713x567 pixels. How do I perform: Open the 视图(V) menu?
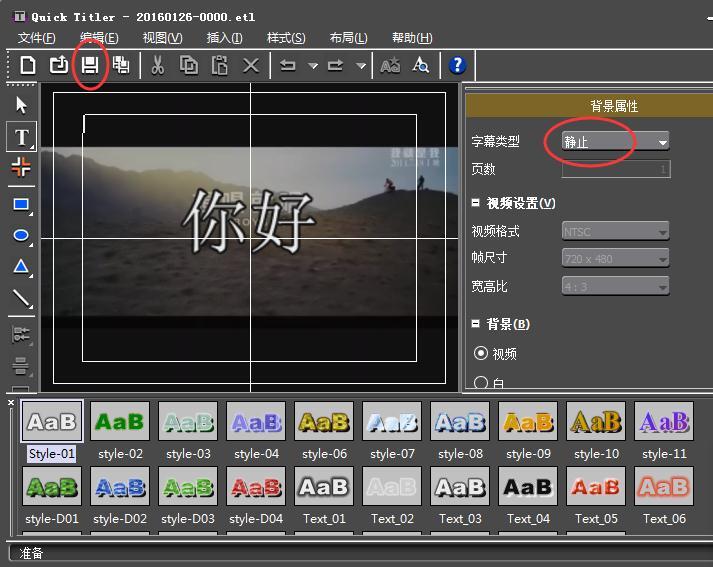(162, 38)
